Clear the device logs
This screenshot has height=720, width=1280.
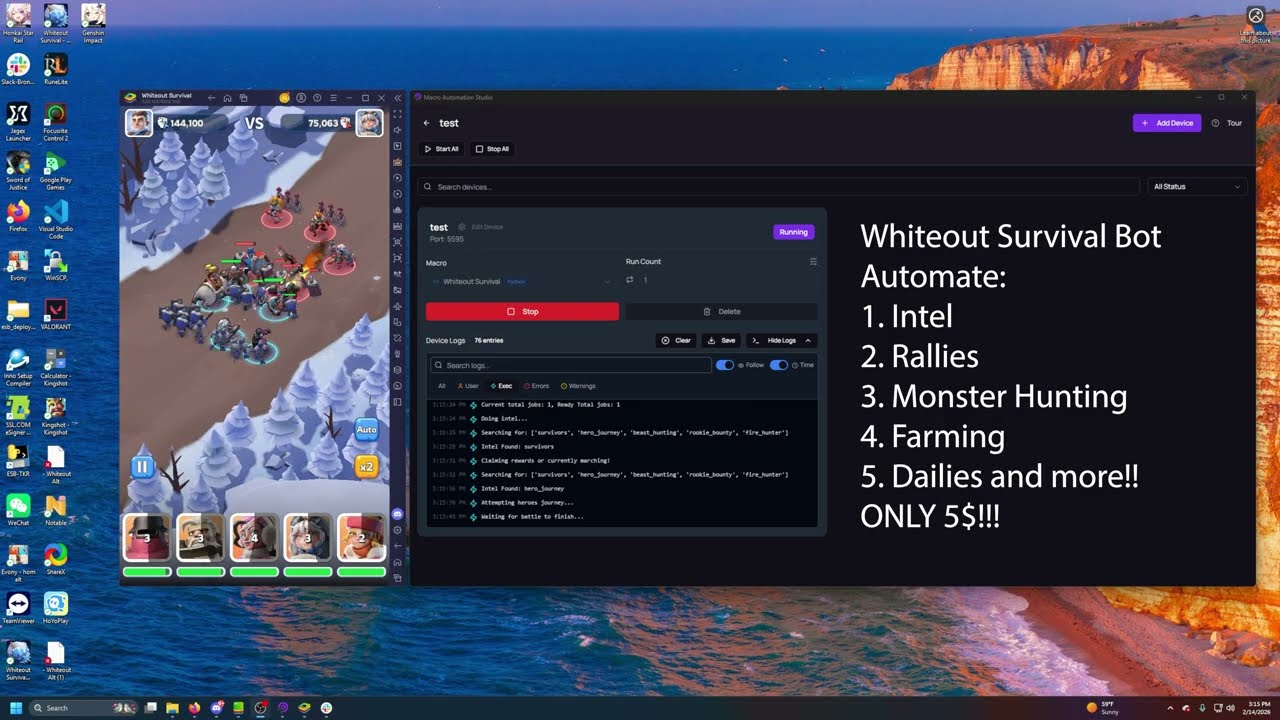676,340
